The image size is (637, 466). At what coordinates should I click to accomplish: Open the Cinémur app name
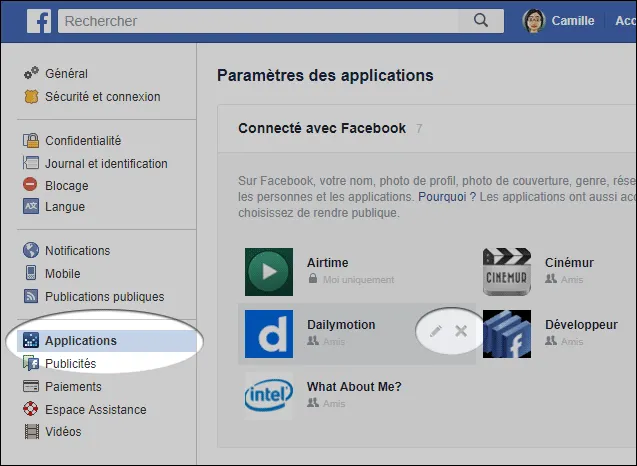pos(569,262)
